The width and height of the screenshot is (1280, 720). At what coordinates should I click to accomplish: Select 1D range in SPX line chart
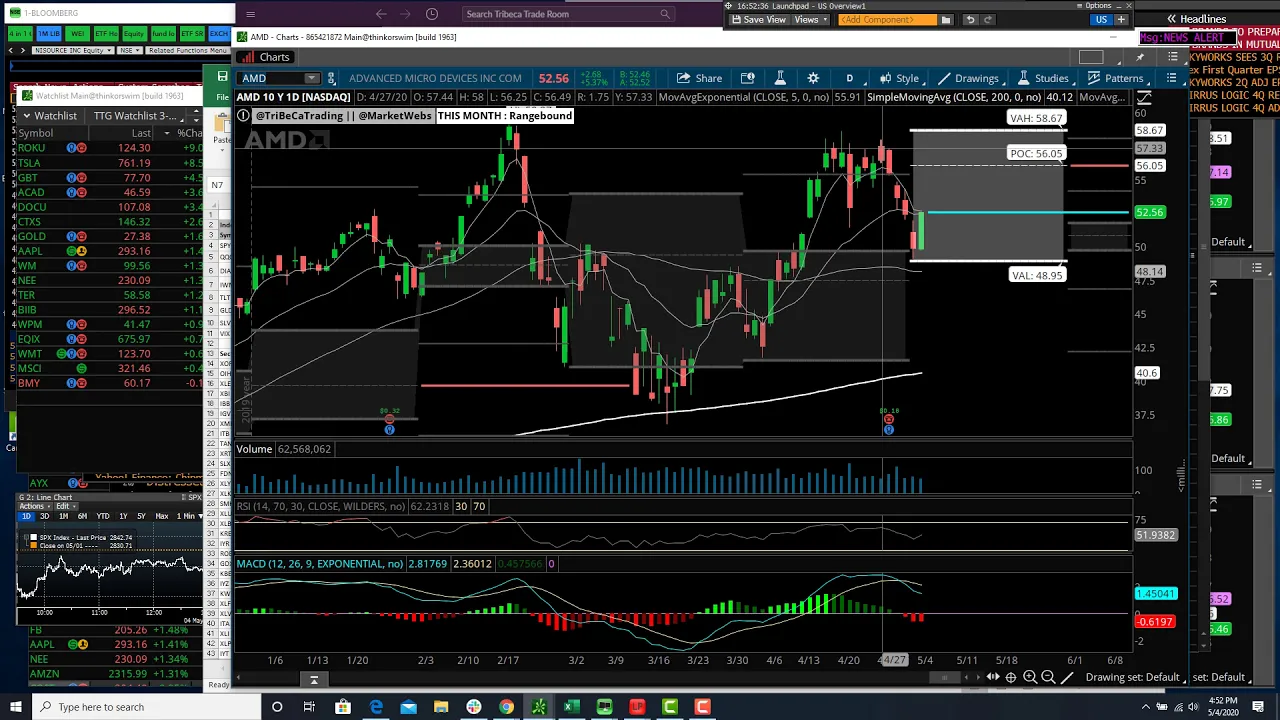[26, 516]
